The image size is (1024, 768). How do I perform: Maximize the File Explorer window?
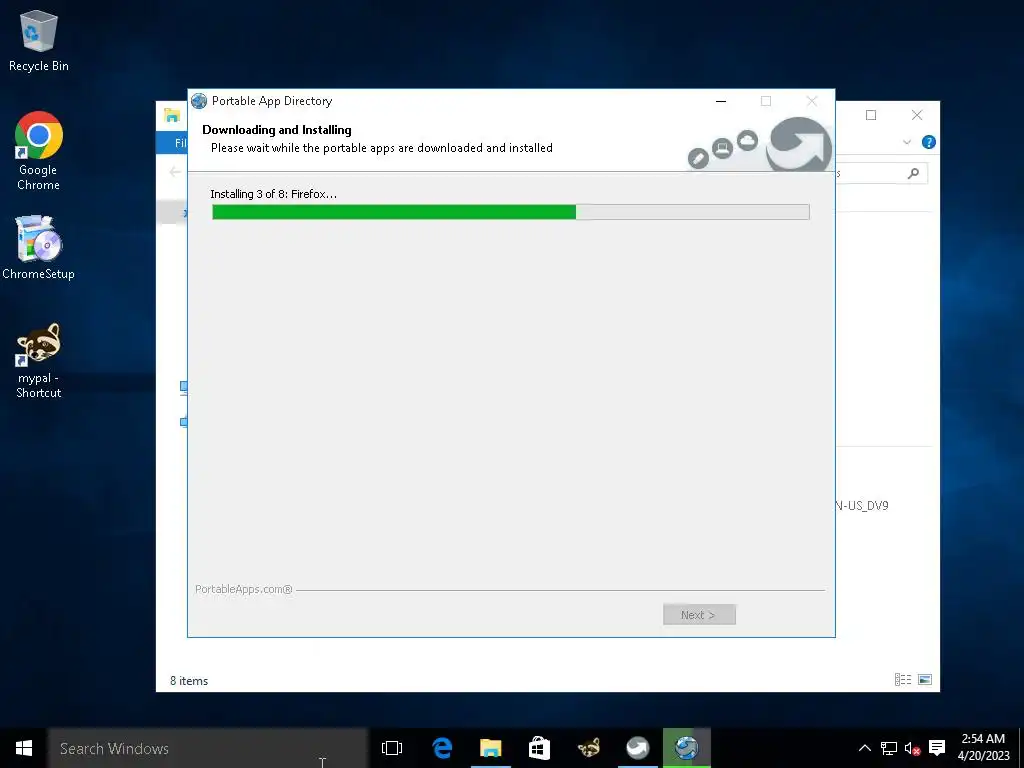pyautogui.click(x=871, y=115)
